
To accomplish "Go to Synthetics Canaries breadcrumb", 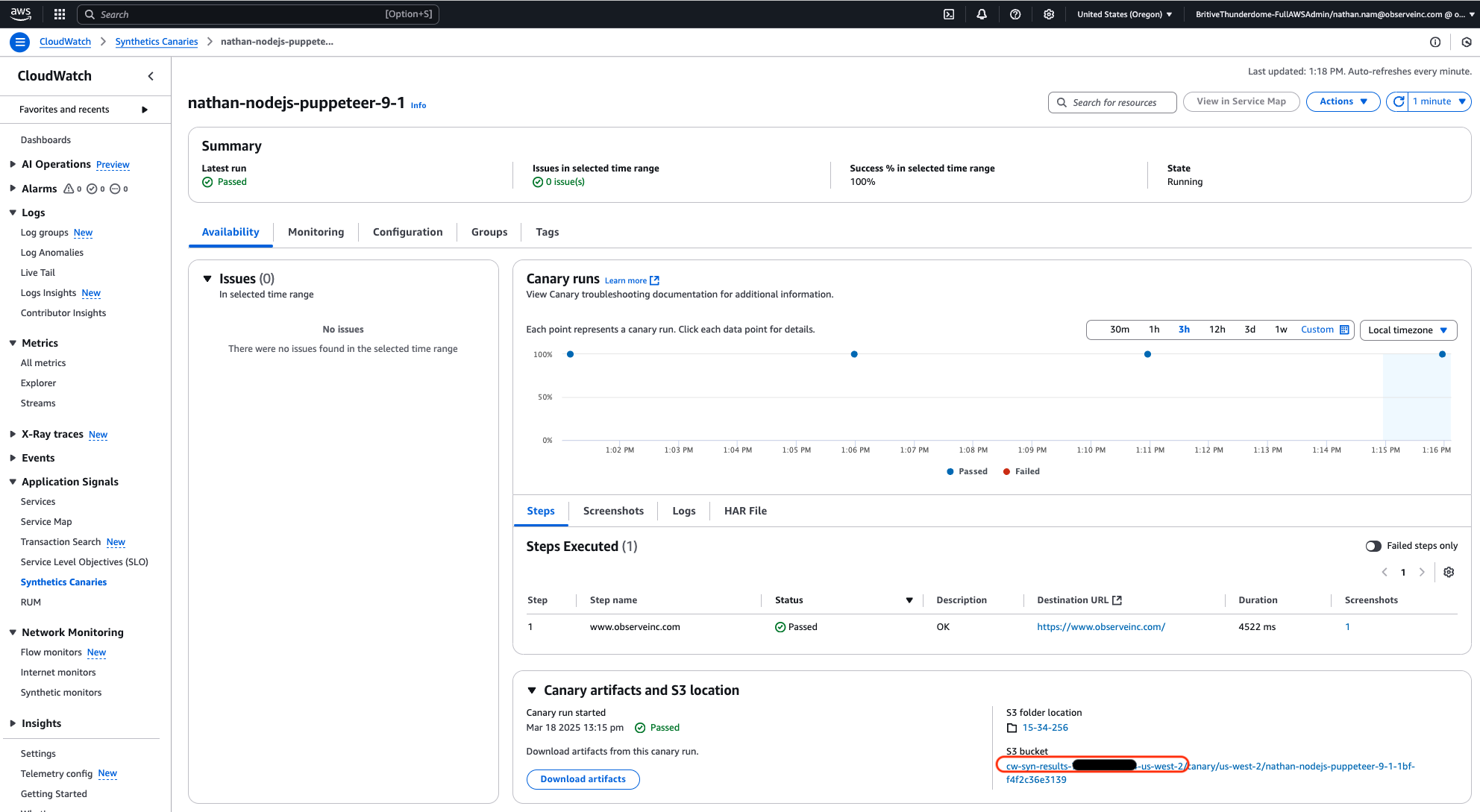I will pyautogui.click(x=157, y=42).
